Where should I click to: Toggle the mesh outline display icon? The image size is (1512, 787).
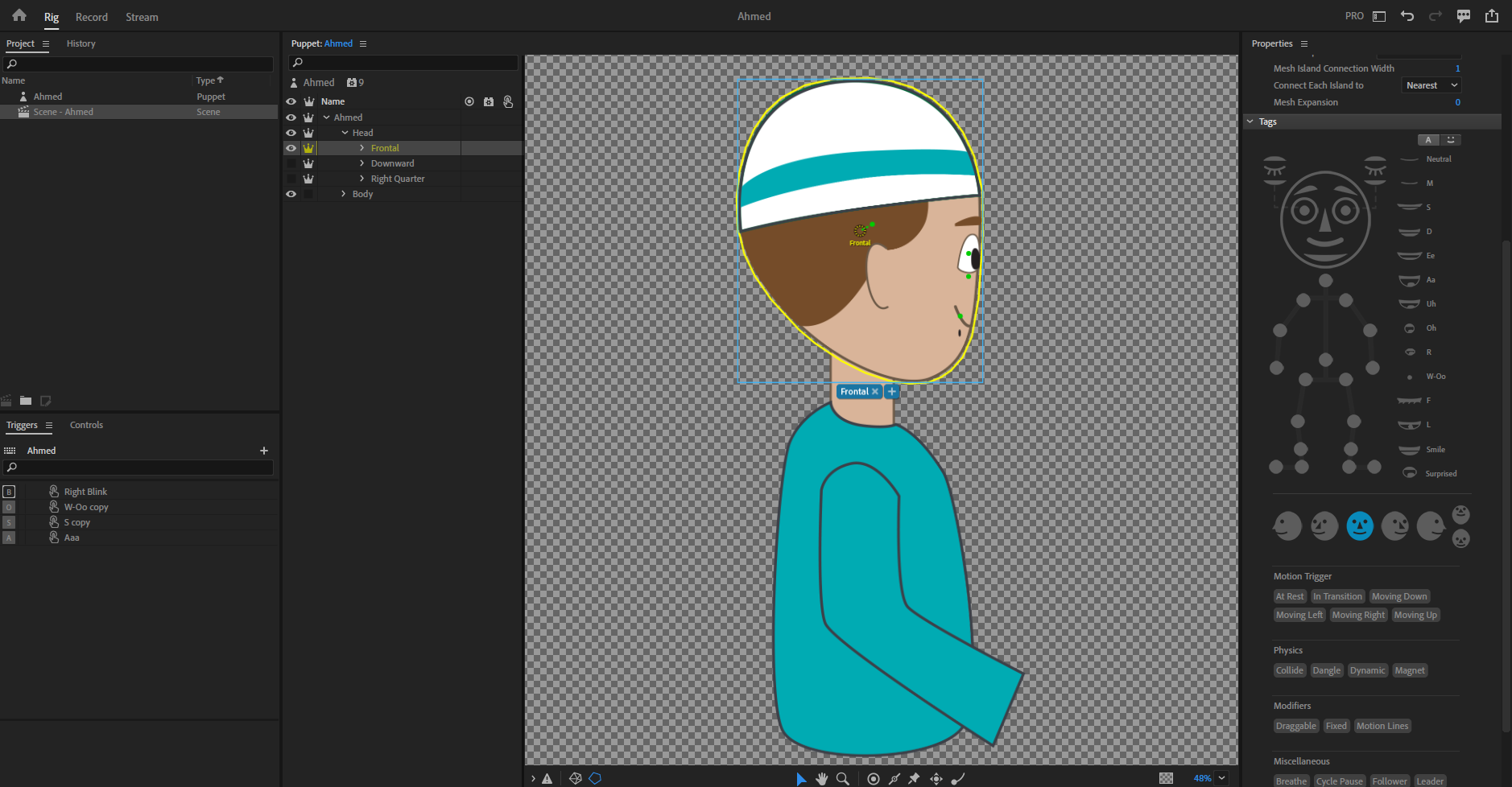point(595,778)
